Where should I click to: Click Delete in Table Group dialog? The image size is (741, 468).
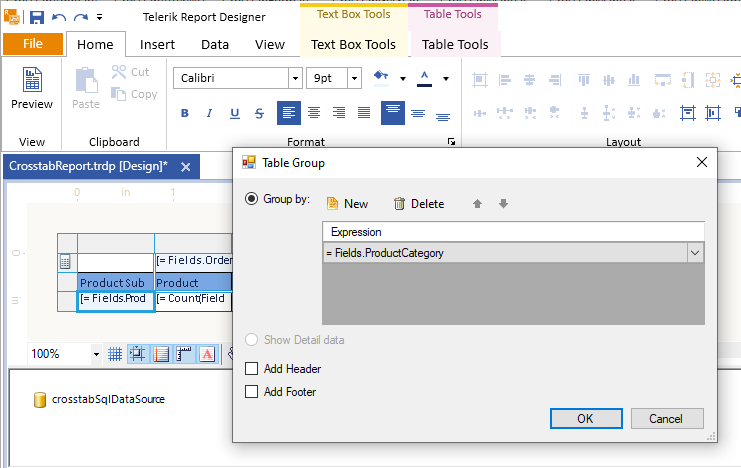pos(419,204)
